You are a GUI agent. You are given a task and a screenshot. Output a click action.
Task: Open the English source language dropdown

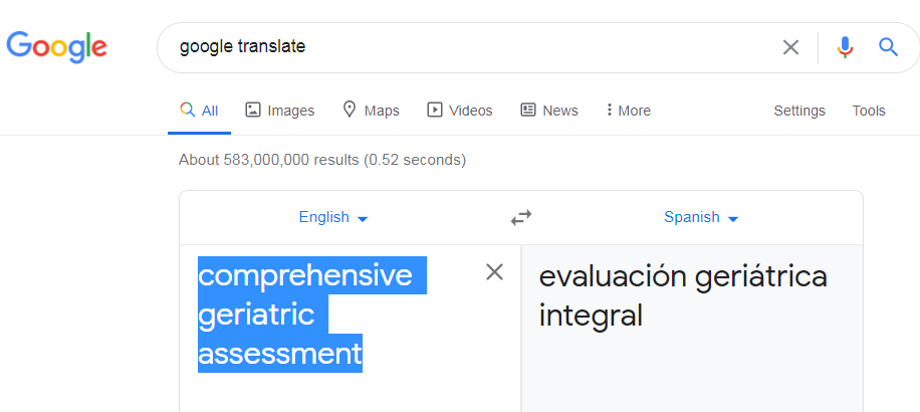point(333,217)
